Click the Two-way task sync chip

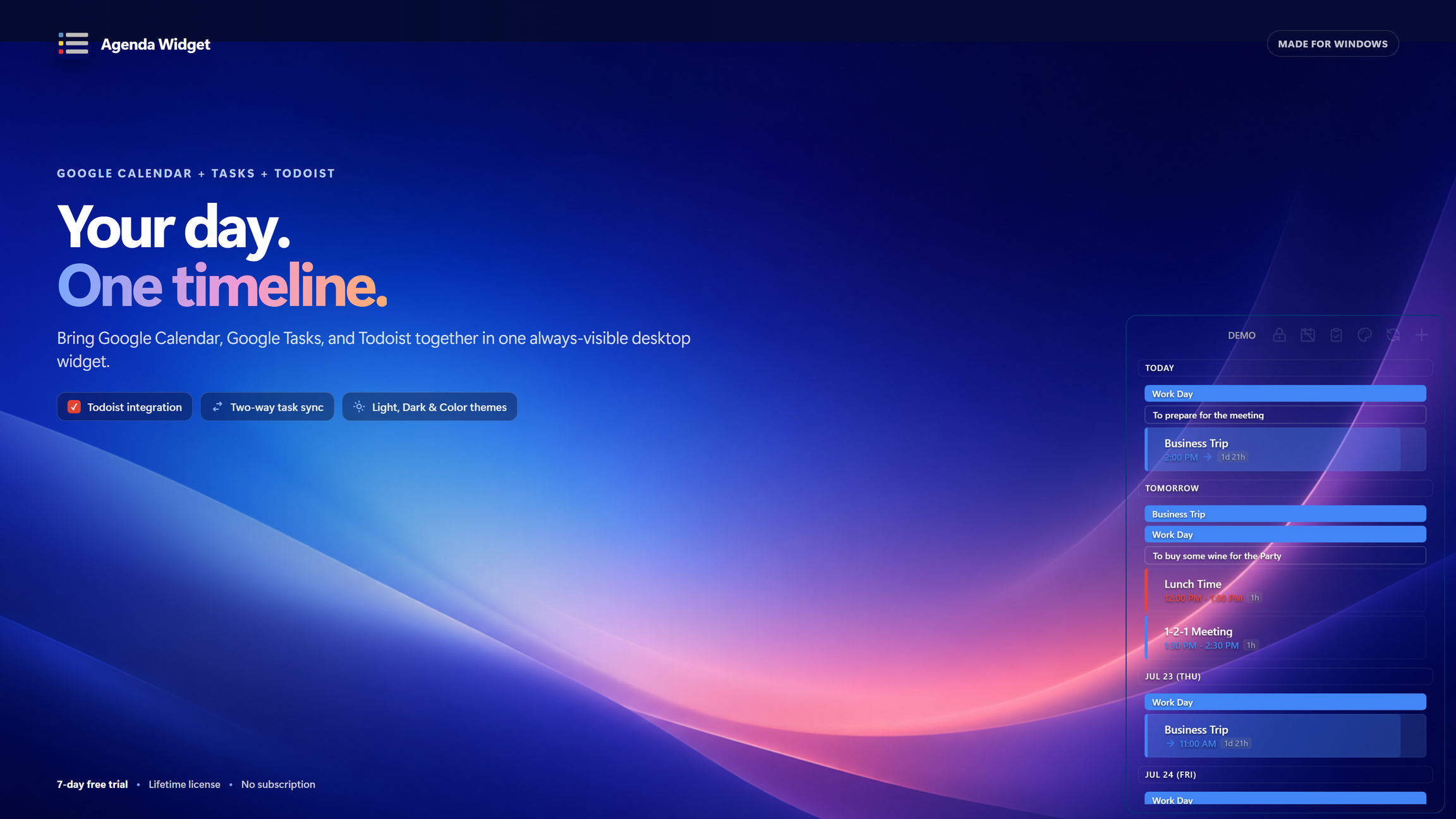pyautogui.click(x=267, y=407)
